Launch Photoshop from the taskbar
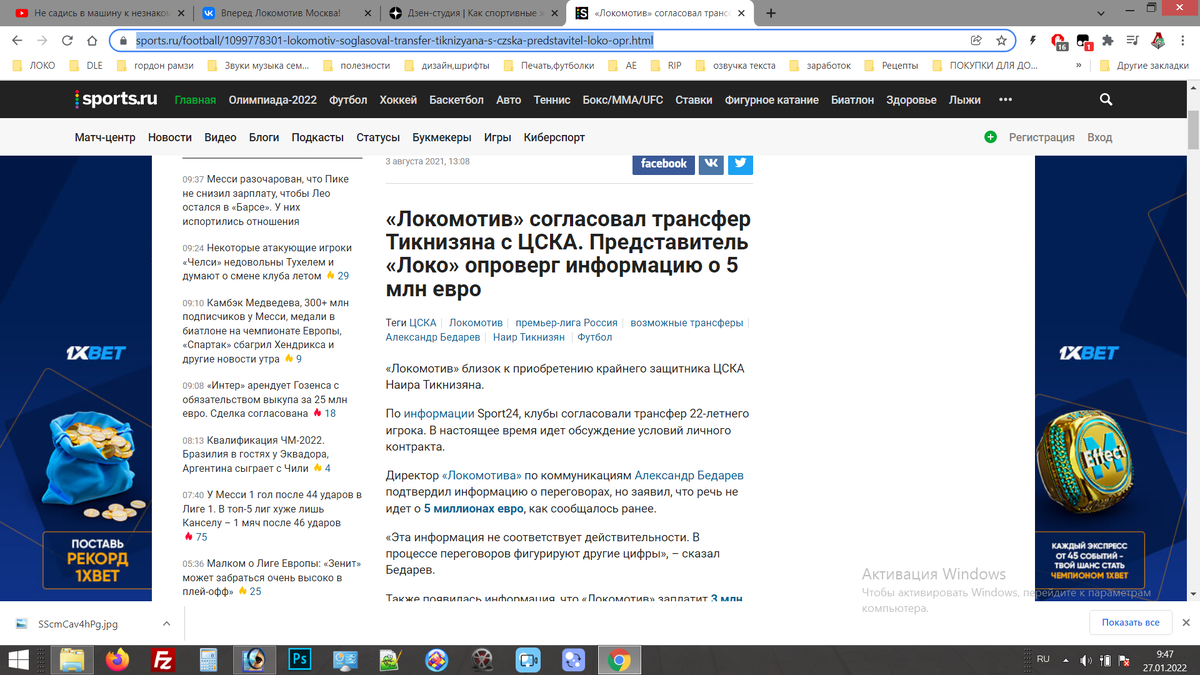 298,660
